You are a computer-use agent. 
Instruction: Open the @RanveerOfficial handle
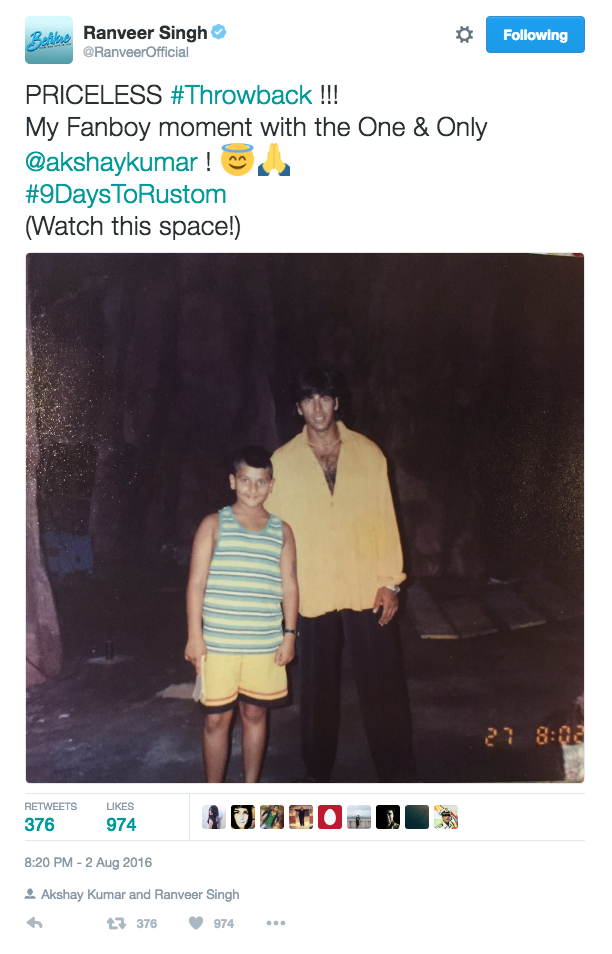point(136,52)
